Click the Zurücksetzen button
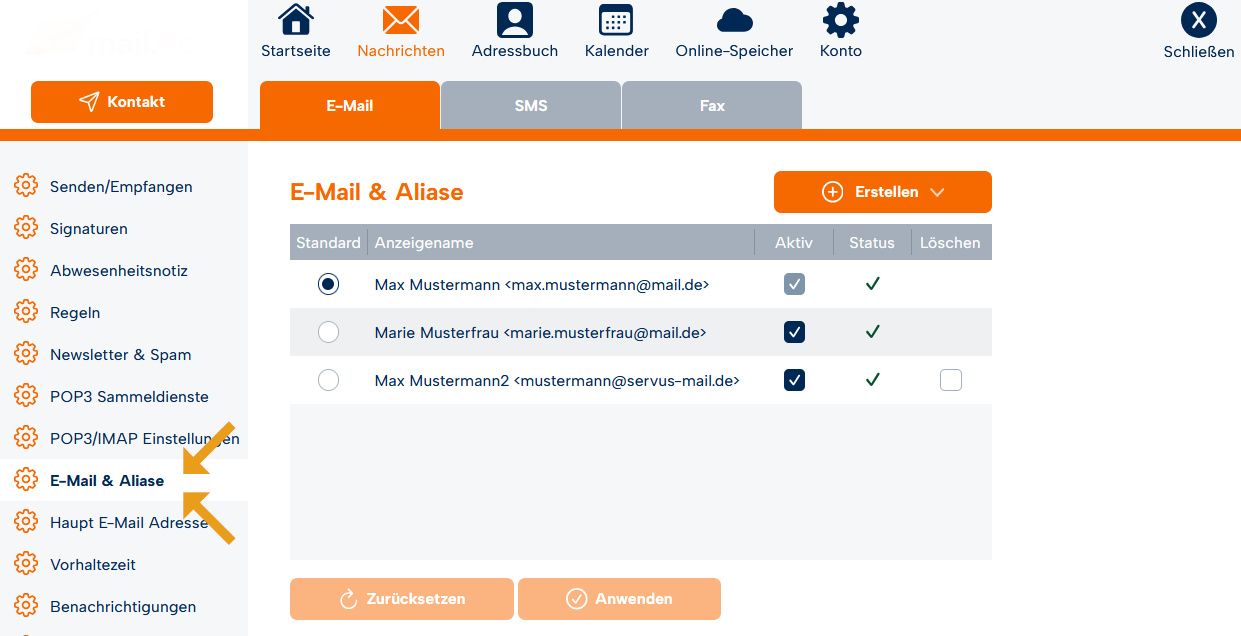This screenshot has width=1241, height=636. pyautogui.click(x=402, y=599)
